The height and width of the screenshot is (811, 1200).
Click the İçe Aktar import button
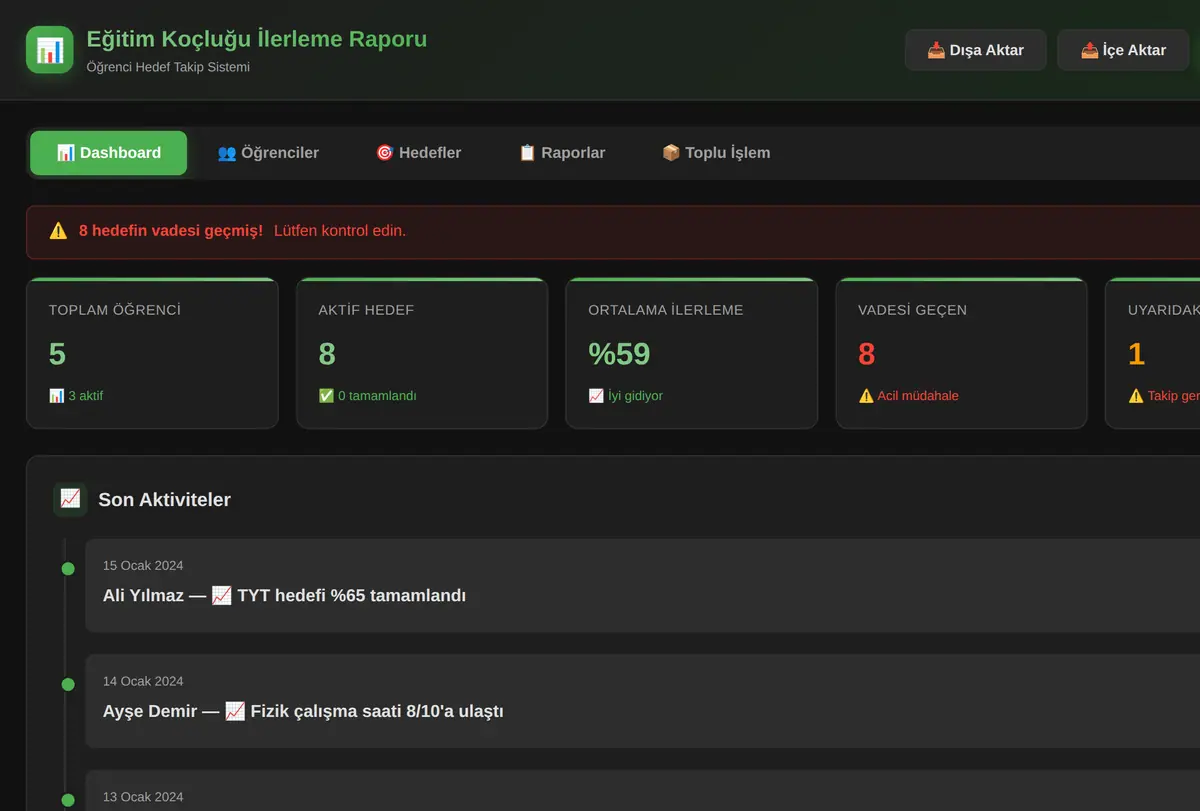[x=1124, y=50]
